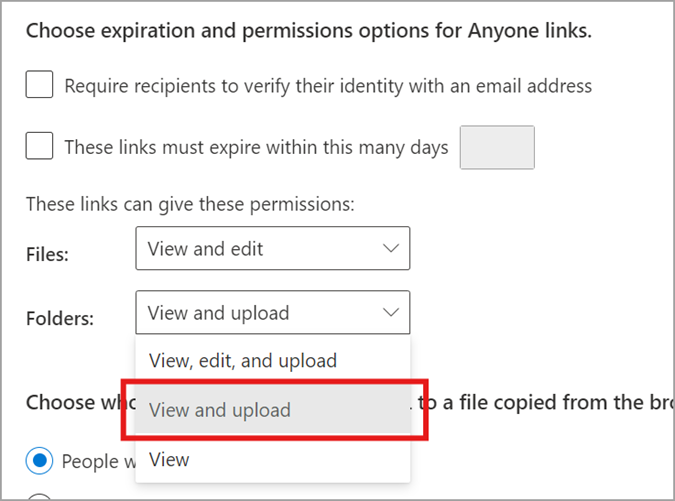Viewport: 675px width, 501px height.
Task: Enable the links must expire checkbox
Action: coord(39,146)
